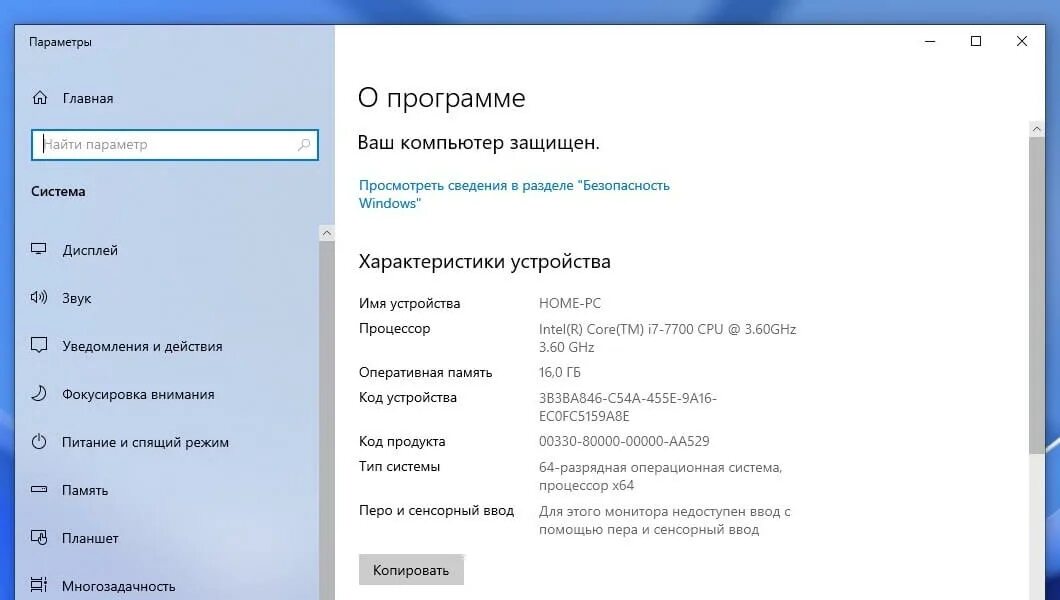Close the Параметры window
This screenshot has width=1060, height=600.
[x=1022, y=41]
